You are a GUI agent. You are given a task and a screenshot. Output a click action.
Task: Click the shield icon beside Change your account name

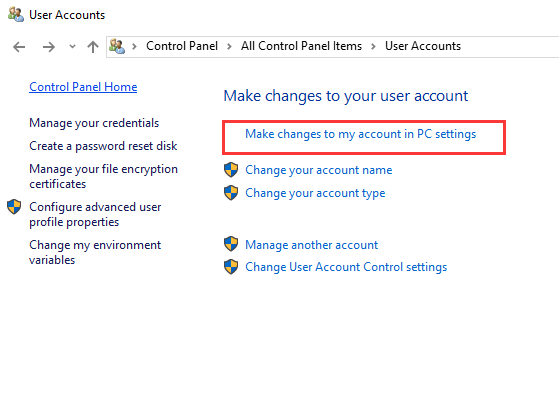(231, 170)
